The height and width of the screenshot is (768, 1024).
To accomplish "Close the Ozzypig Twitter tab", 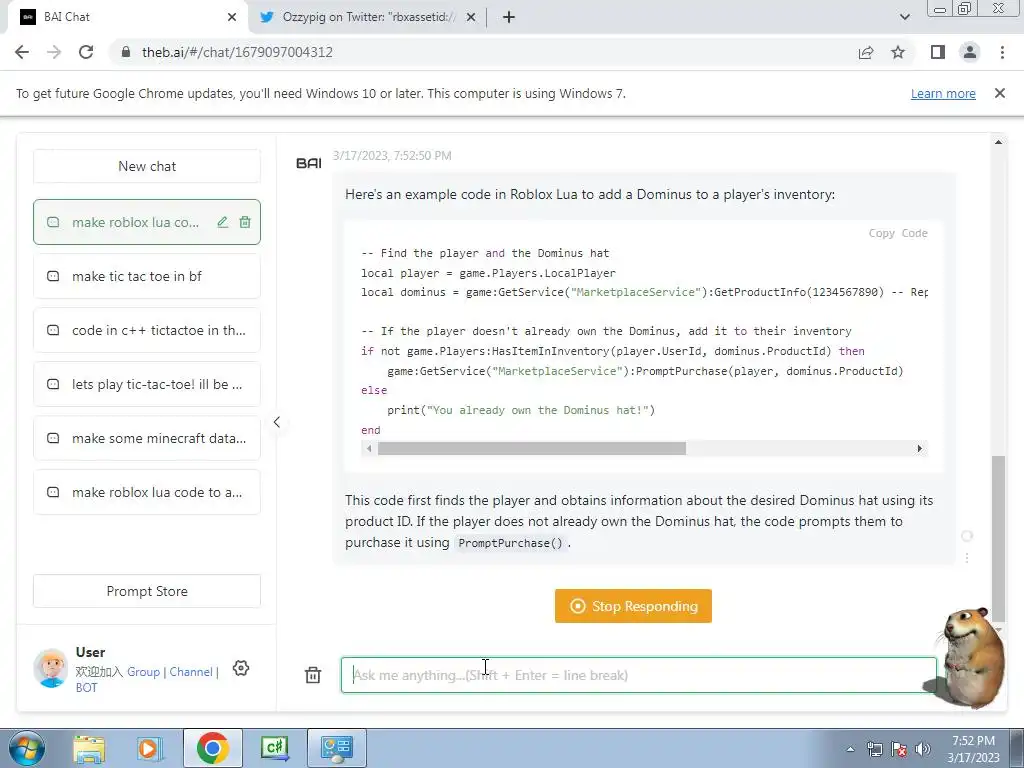I will click(471, 17).
